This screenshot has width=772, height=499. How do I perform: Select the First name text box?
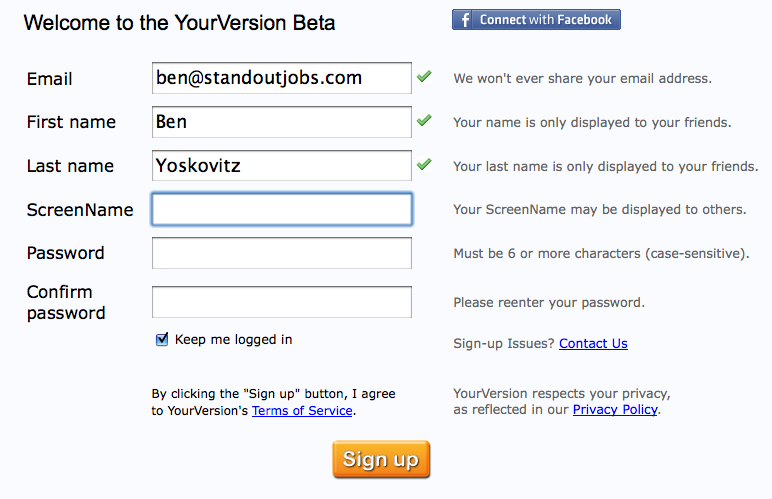[x=282, y=122]
